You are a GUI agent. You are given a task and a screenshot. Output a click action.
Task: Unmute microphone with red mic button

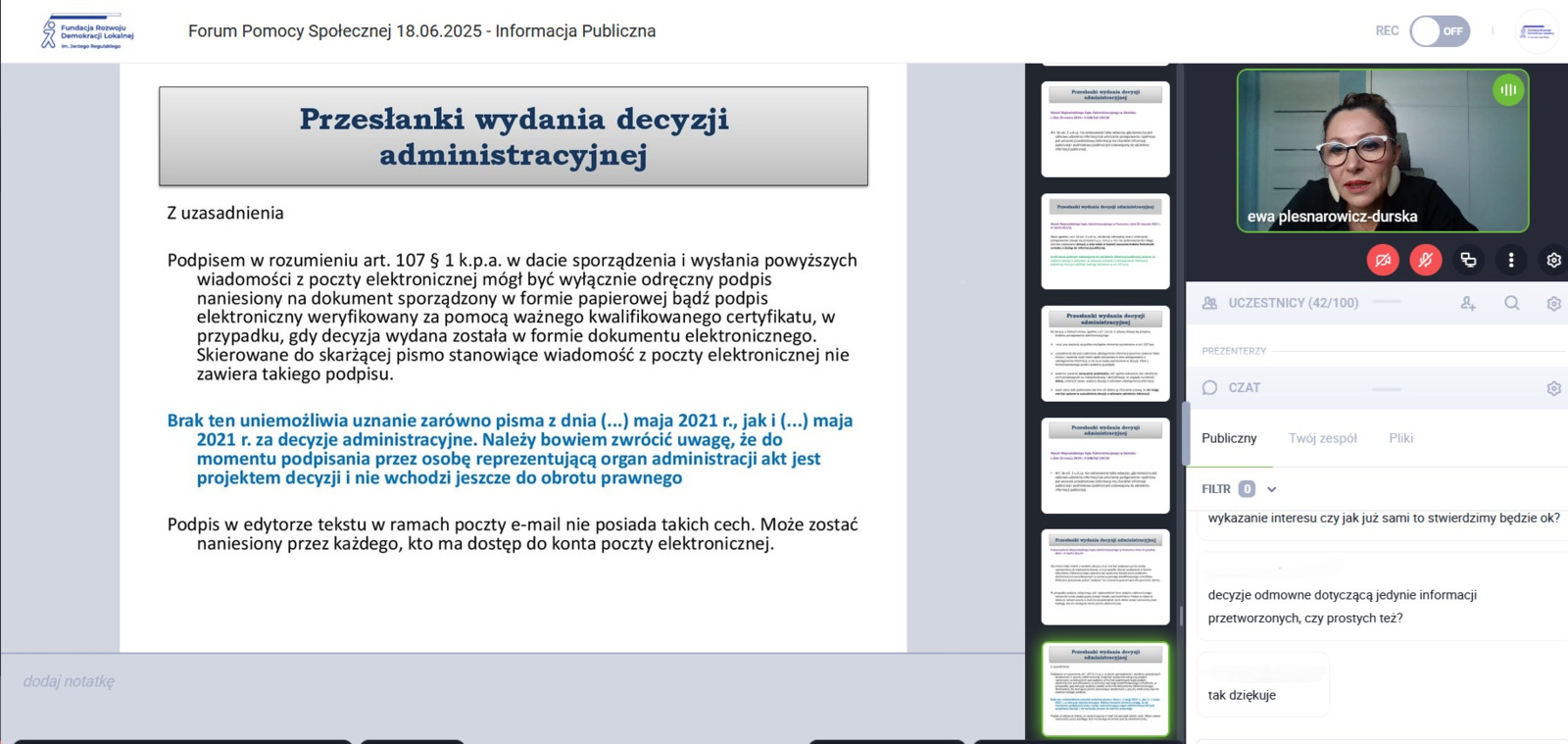pyautogui.click(x=1426, y=260)
